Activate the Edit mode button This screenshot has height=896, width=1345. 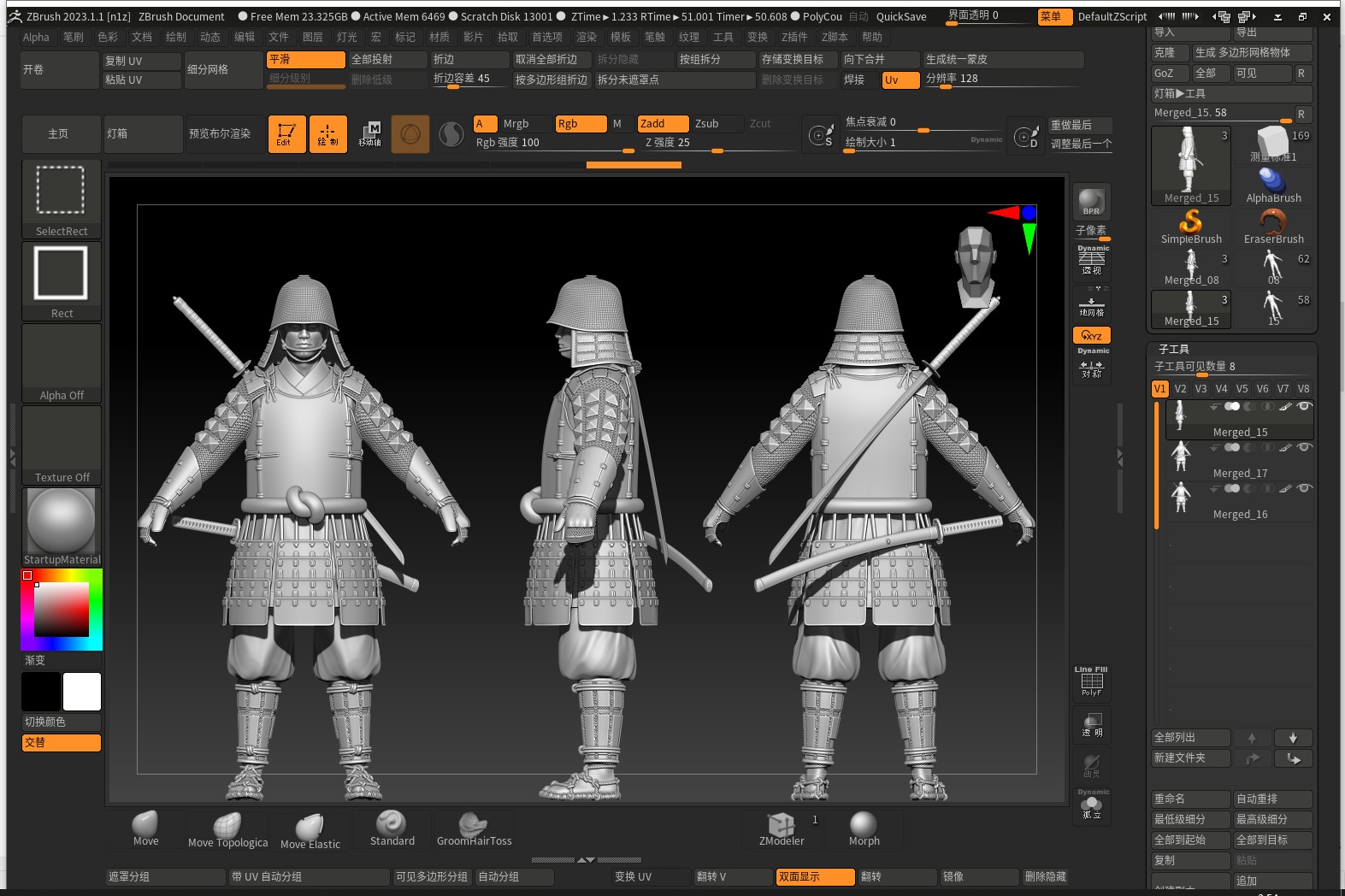coord(286,134)
